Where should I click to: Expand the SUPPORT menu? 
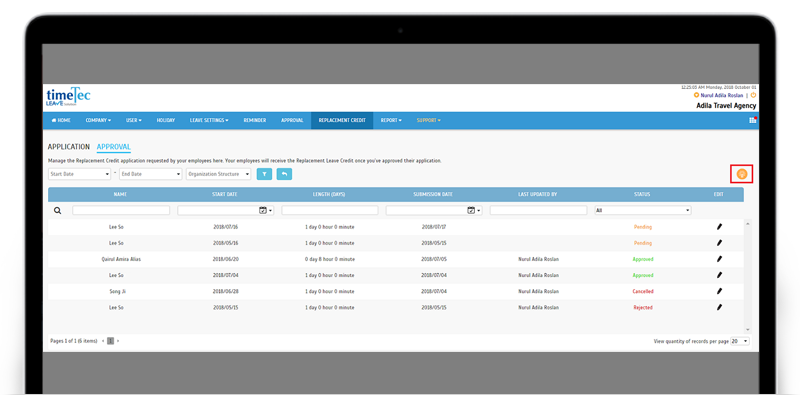tap(429, 120)
